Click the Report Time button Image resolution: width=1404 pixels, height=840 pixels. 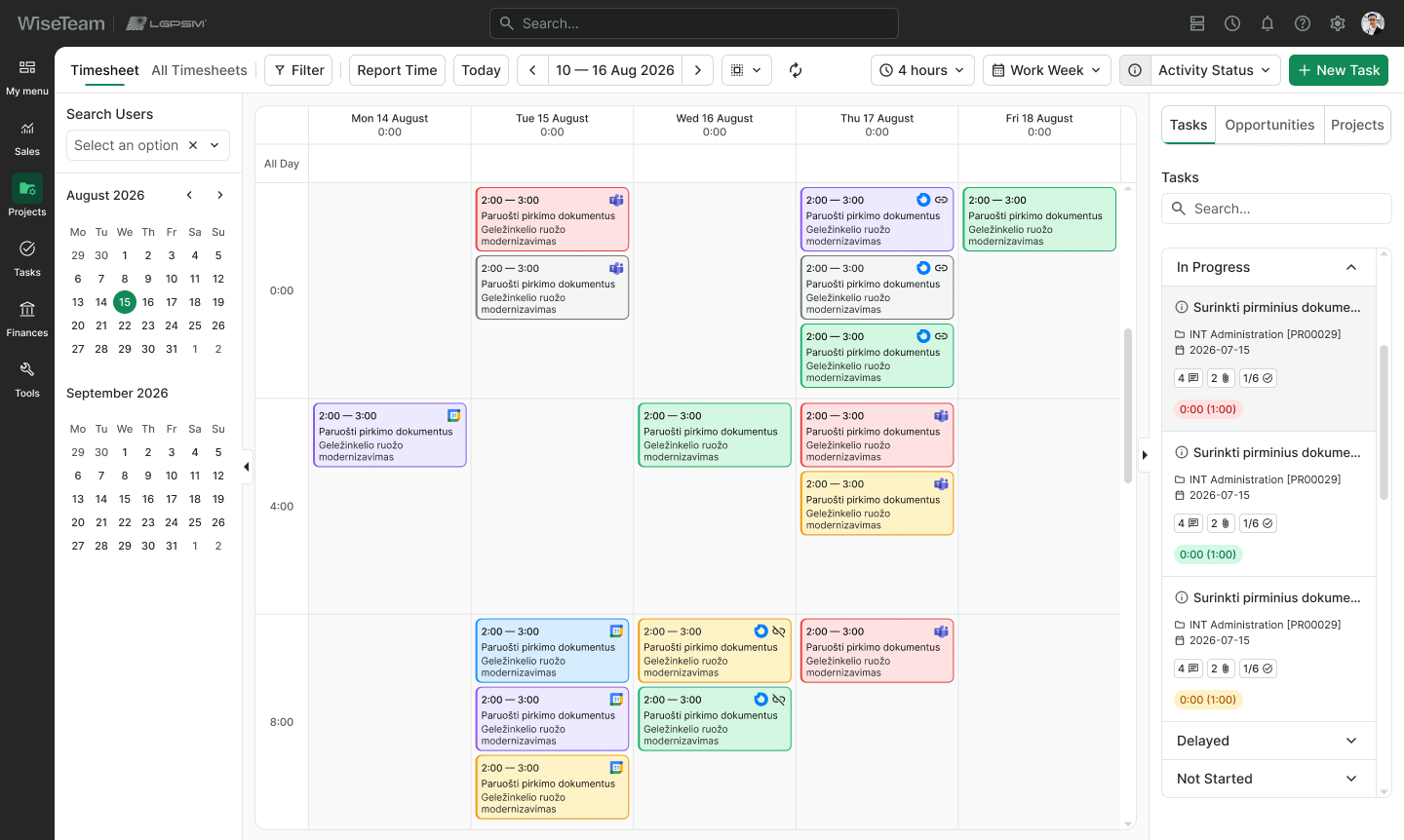point(397,70)
